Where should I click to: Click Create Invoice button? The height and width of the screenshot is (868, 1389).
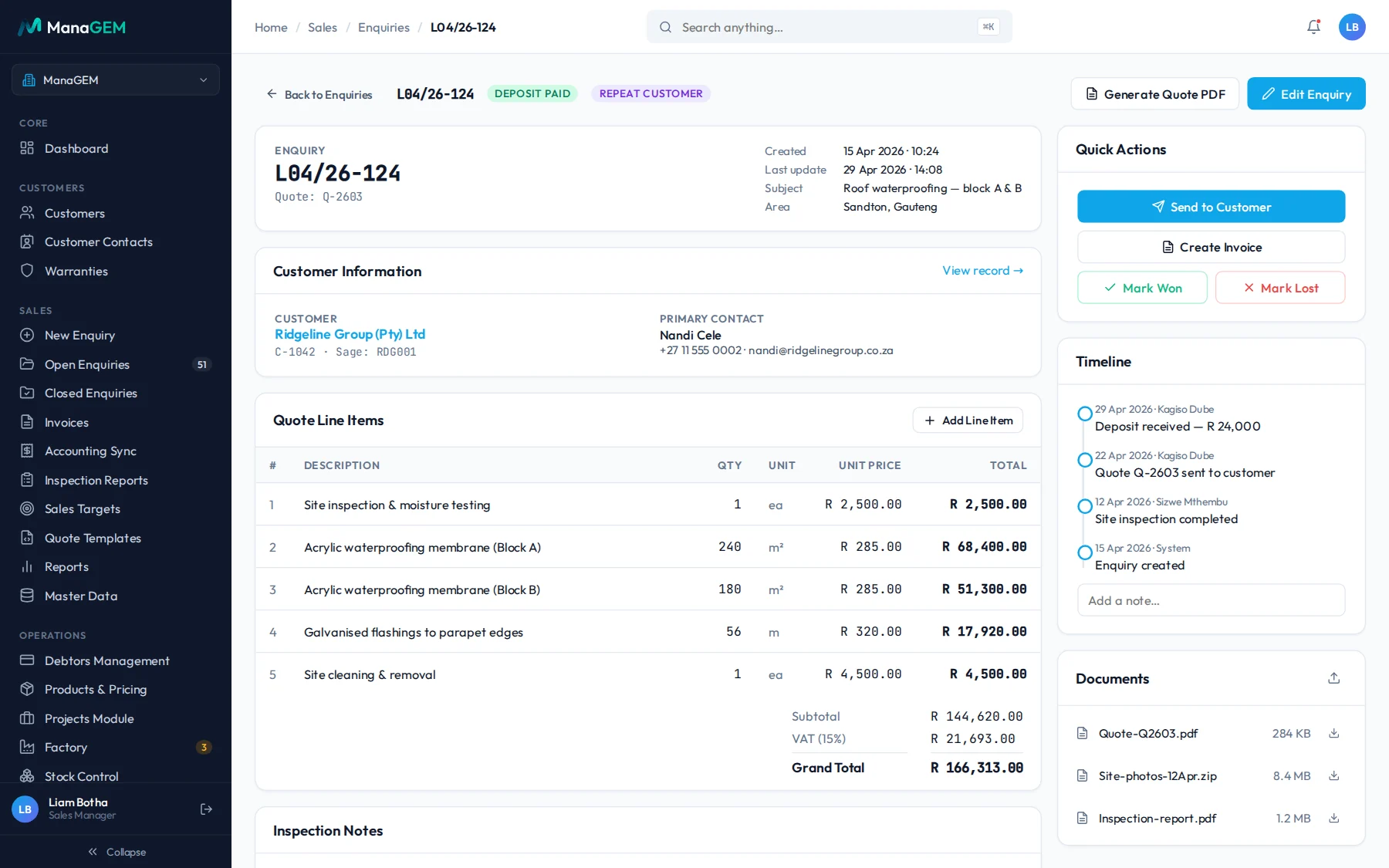point(1212,247)
